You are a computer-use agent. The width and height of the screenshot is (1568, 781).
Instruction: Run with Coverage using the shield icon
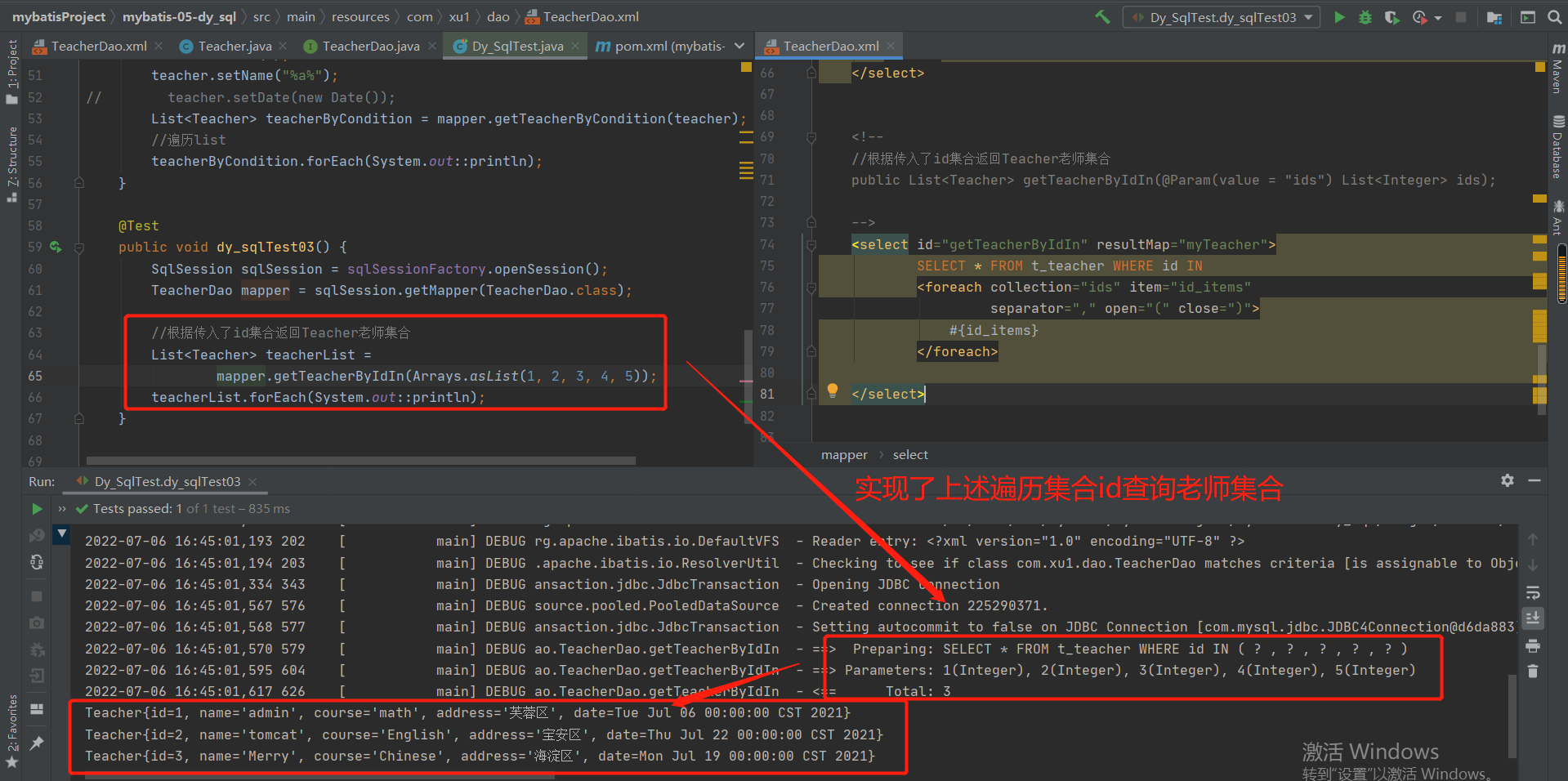pyautogui.click(x=1392, y=16)
